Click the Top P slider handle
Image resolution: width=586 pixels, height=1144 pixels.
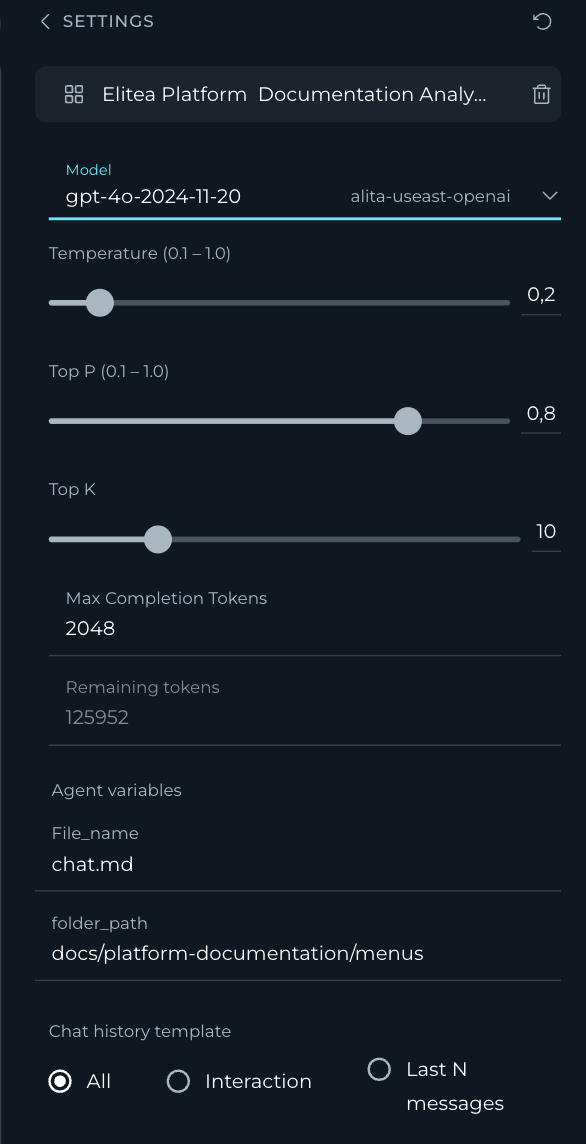pos(408,421)
